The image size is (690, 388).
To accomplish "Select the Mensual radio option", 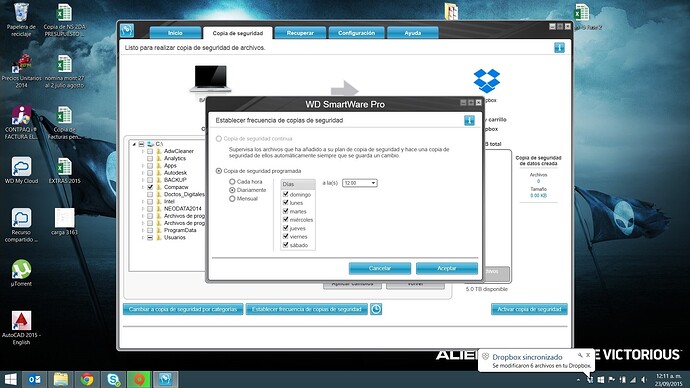I will (x=232, y=199).
